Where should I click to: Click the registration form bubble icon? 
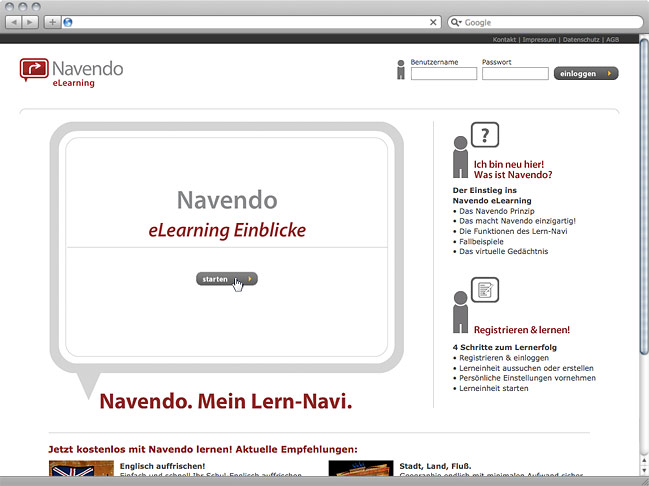[x=485, y=290]
